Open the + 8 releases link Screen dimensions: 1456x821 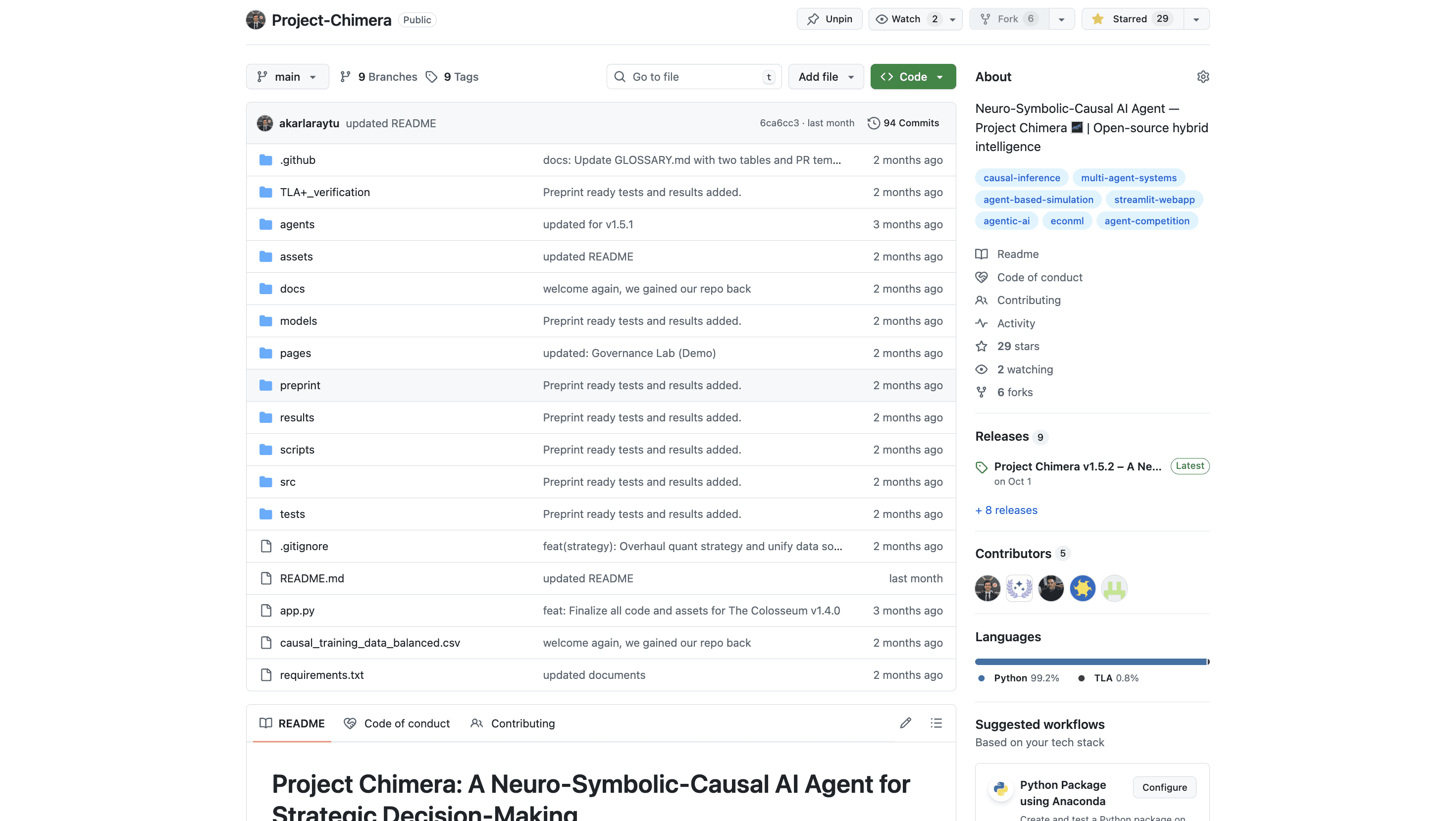pos(1006,510)
